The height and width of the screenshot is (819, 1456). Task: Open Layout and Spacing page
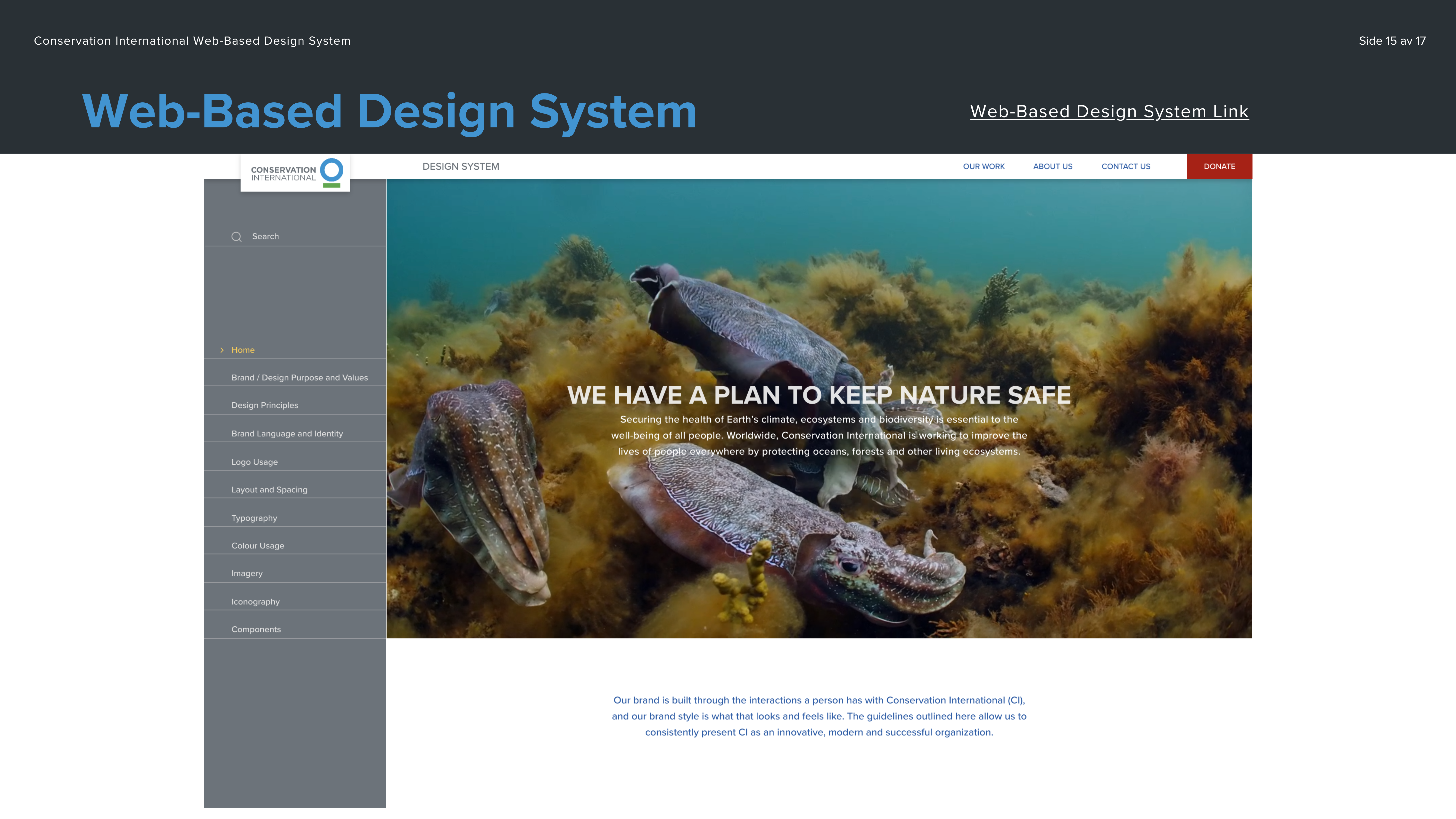(x=269, y=489)
